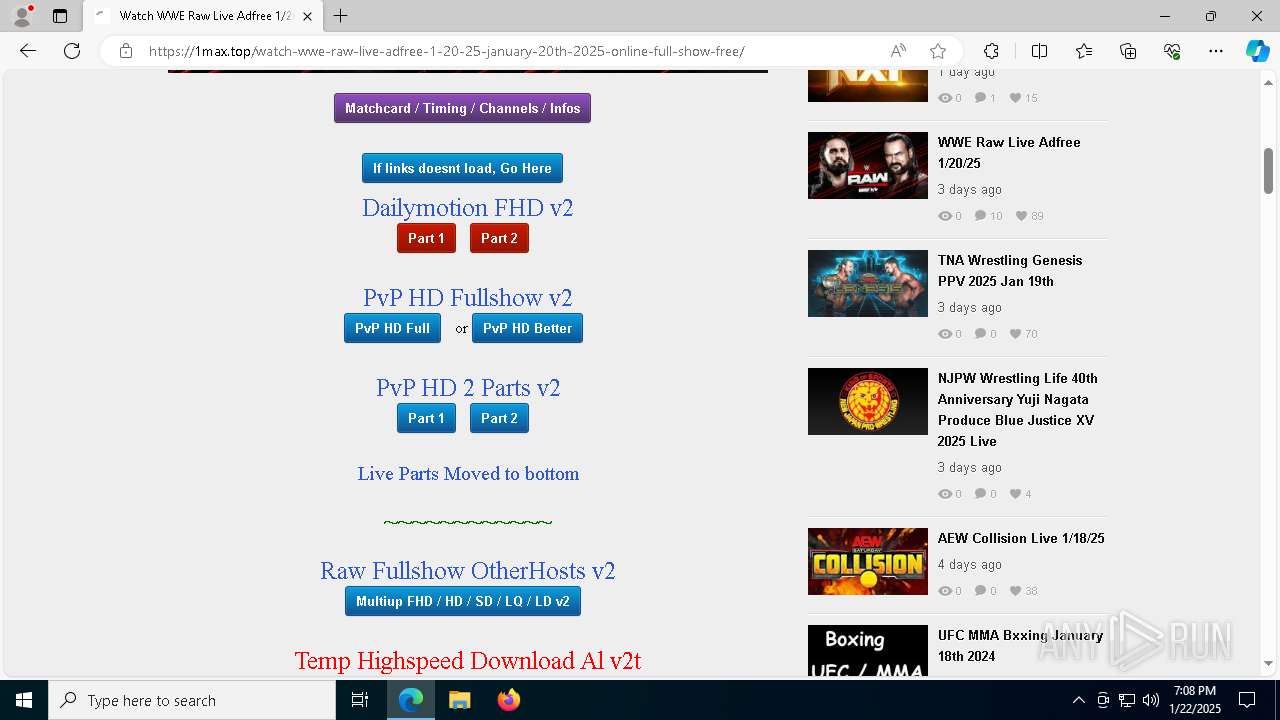Click Live Parts Moved to bottom text
1280x720 pixels.
[468, 474]
